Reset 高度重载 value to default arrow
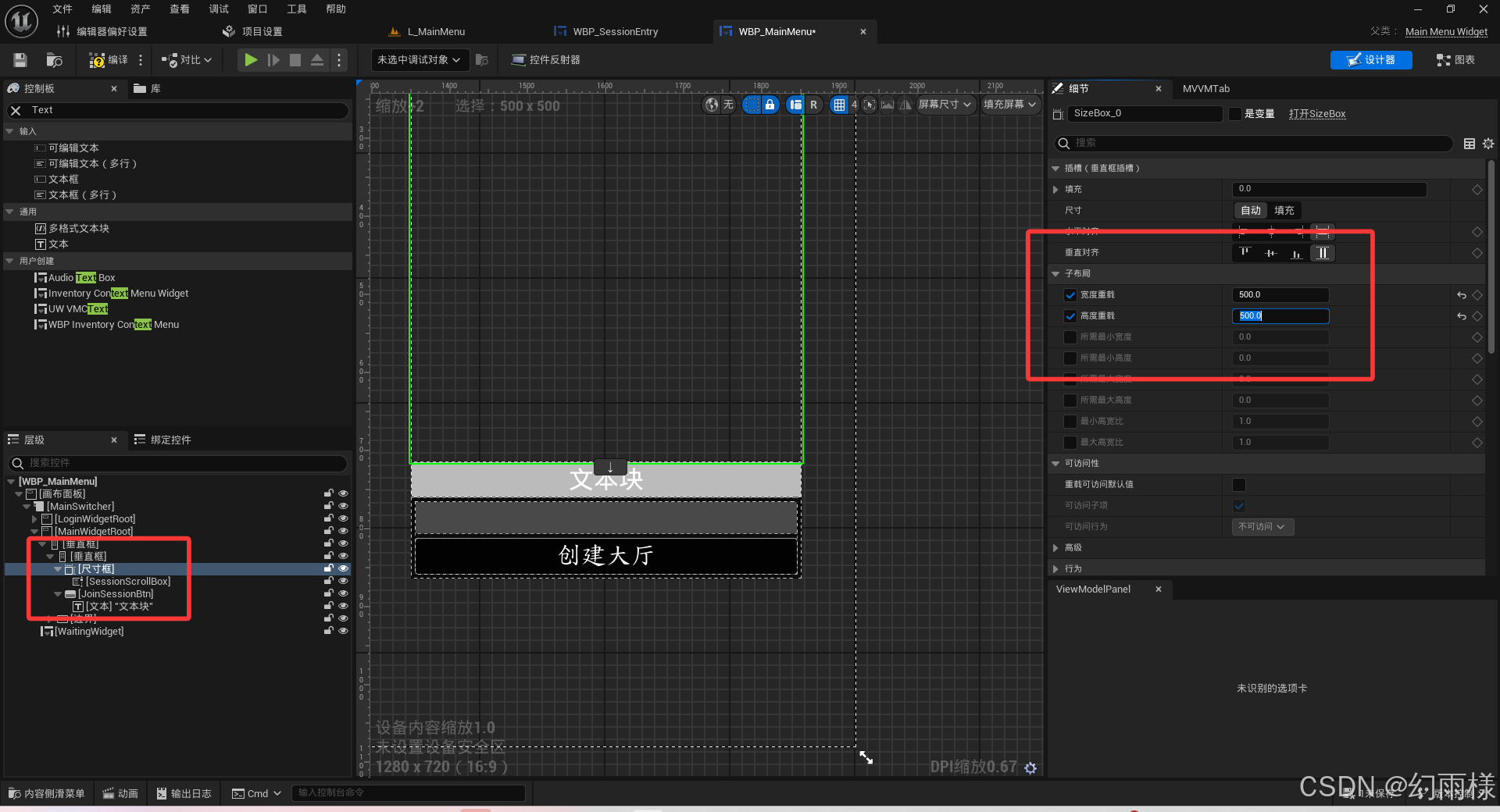 [x=1462, y=316]
